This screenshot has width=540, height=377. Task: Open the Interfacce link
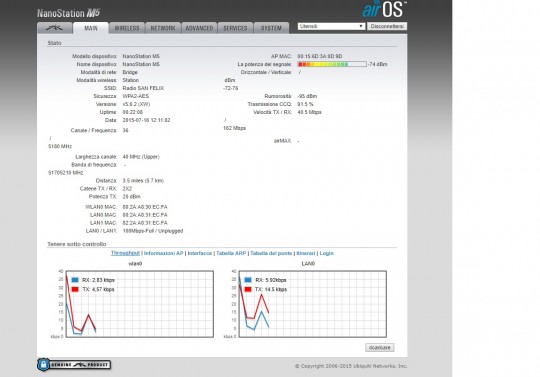[x=200, y=253]
